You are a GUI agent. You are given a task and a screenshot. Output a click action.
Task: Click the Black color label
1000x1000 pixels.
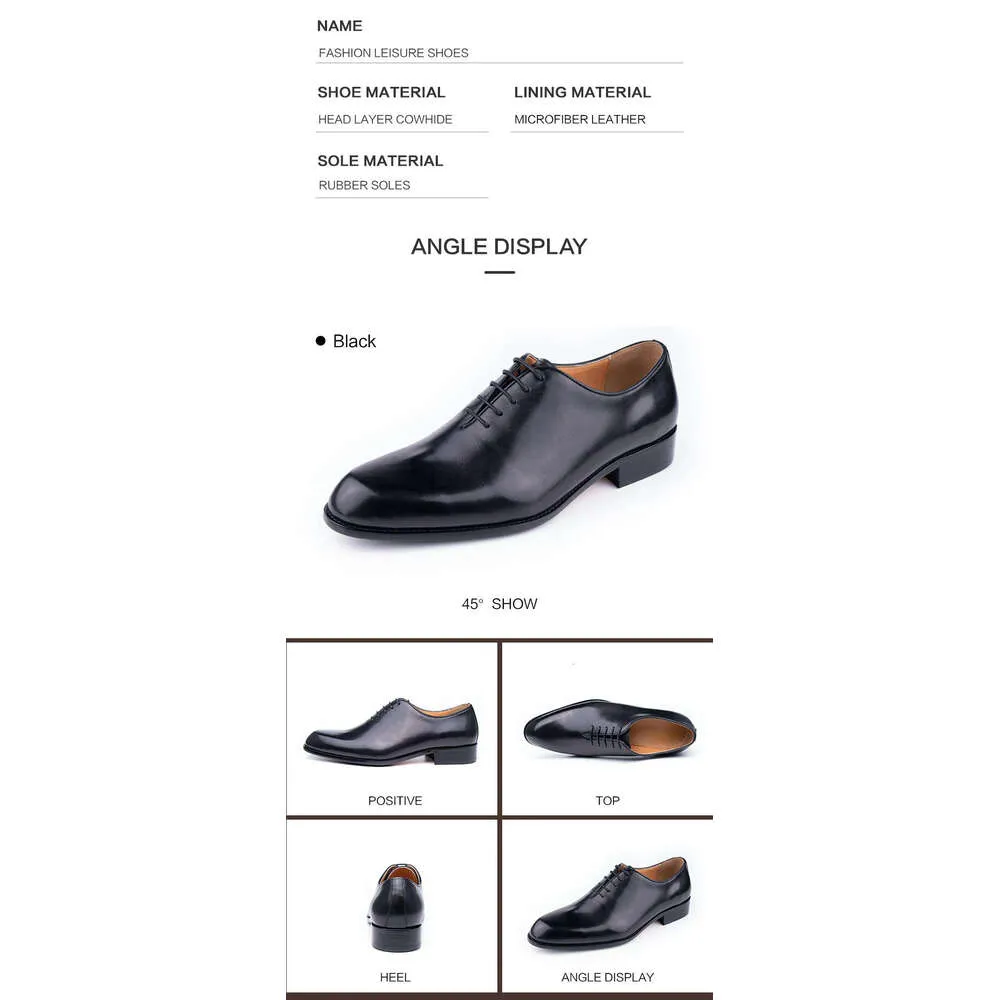coord(354,341)
